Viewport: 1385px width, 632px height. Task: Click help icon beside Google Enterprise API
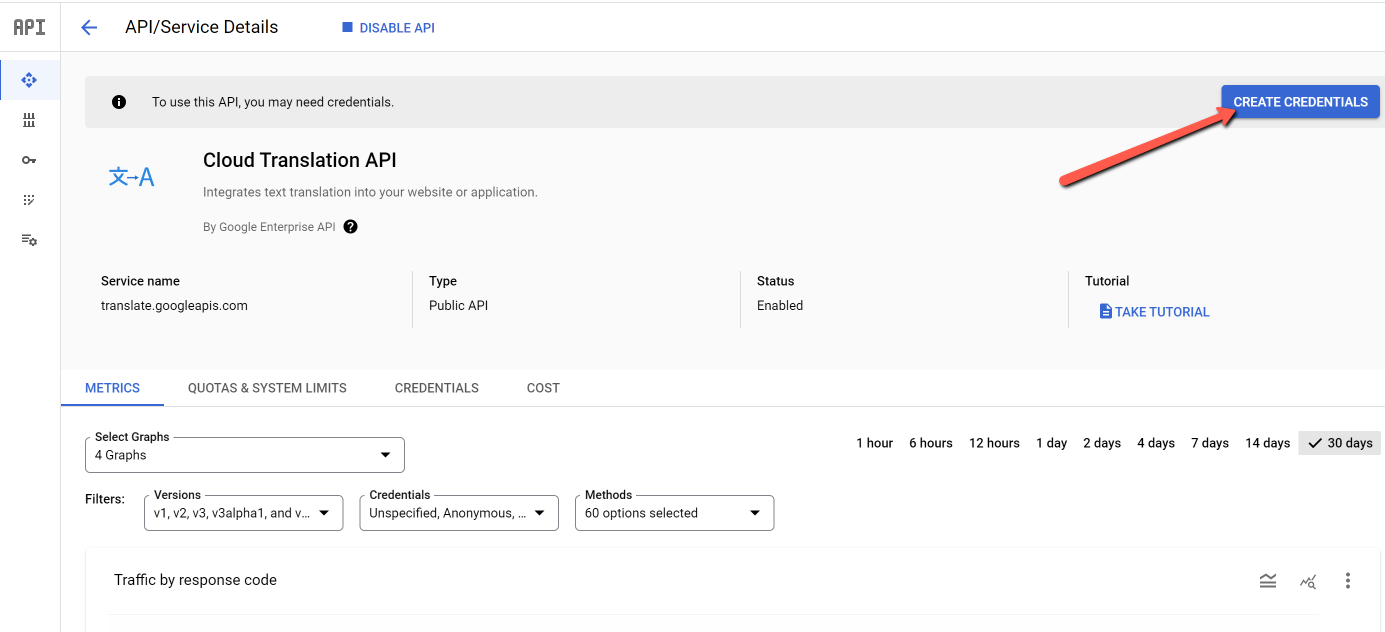click(350, 227)
